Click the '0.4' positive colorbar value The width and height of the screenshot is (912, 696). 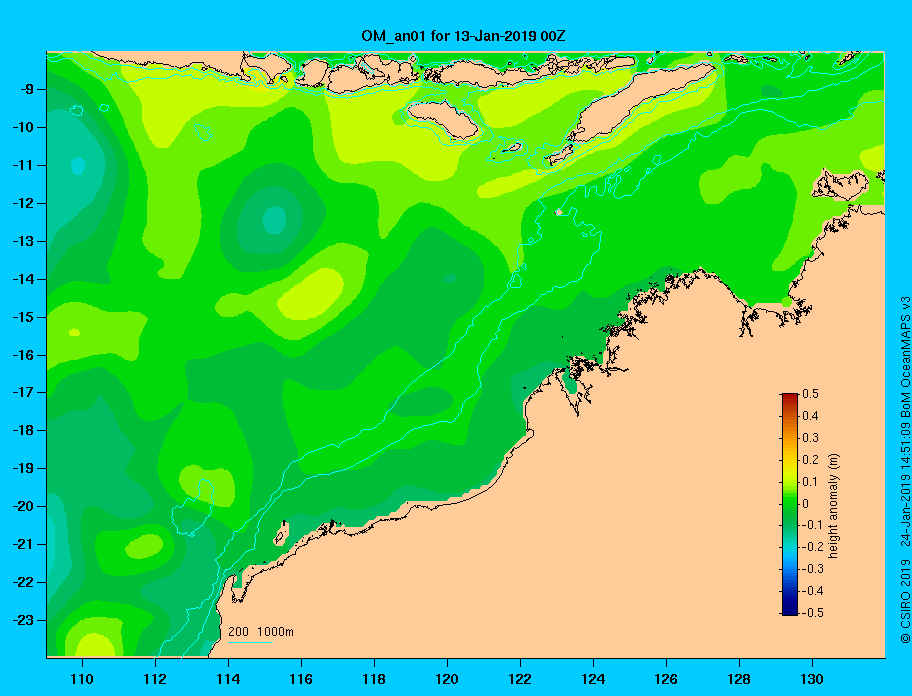tap(810, 416)
